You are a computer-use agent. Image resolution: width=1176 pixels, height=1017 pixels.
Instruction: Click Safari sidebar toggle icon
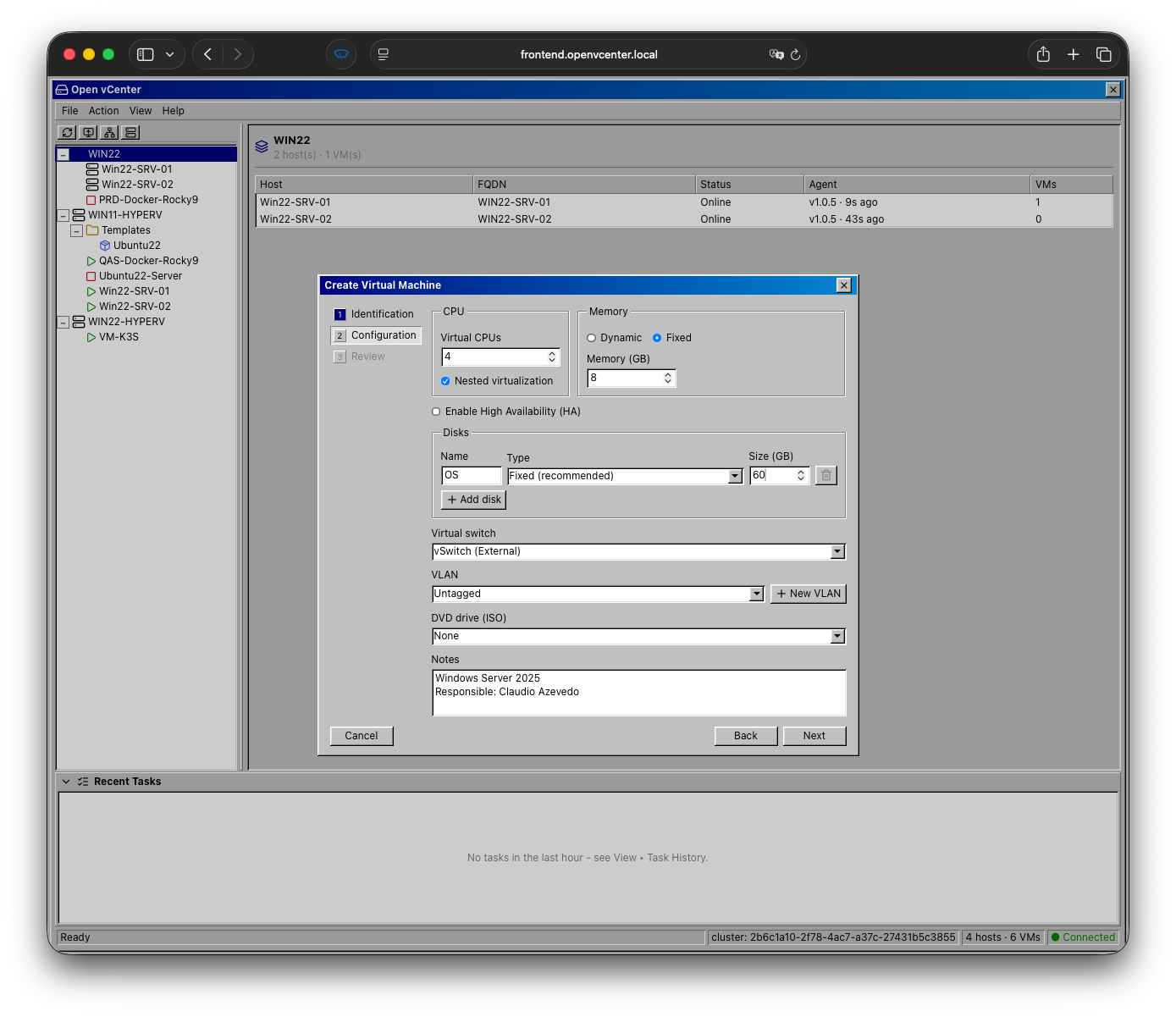146,54
